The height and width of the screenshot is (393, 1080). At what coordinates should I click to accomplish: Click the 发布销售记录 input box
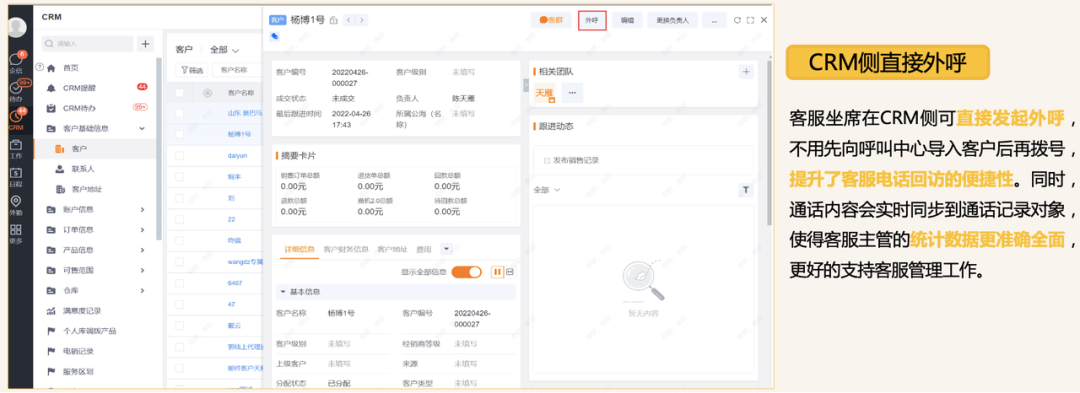click(643, 160)
